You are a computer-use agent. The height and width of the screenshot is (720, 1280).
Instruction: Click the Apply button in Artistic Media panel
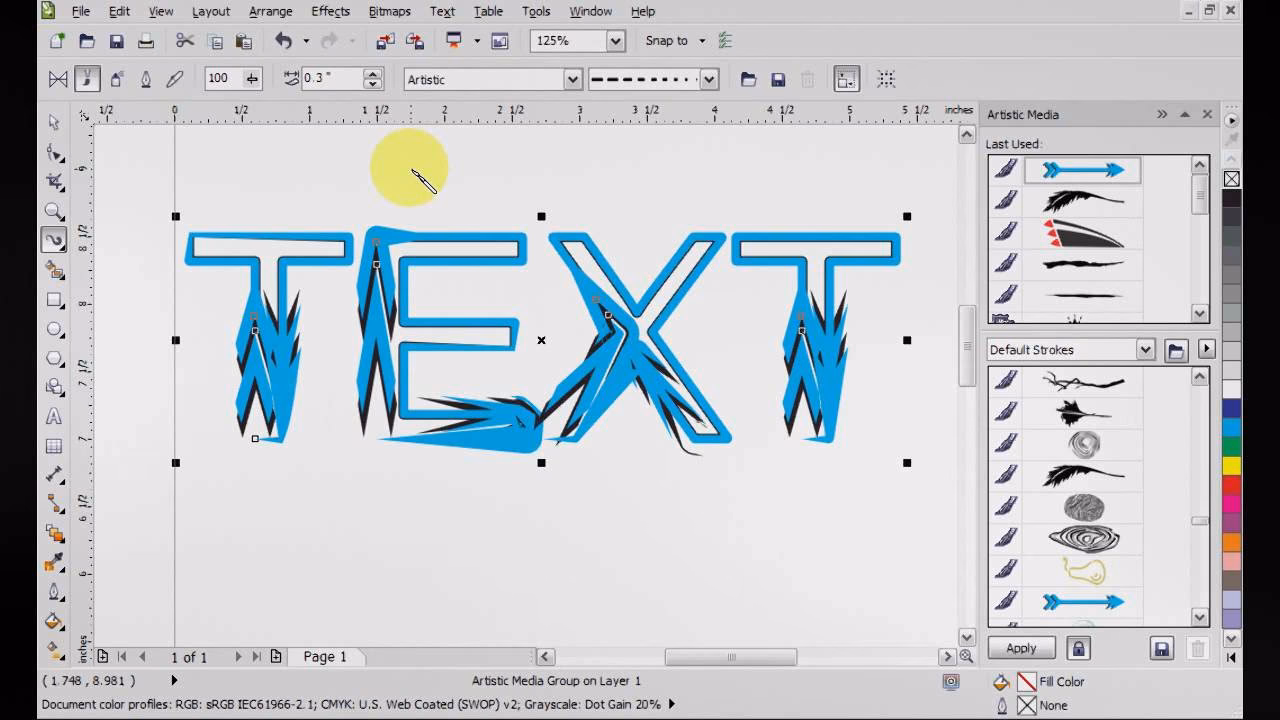[1019, 648]
